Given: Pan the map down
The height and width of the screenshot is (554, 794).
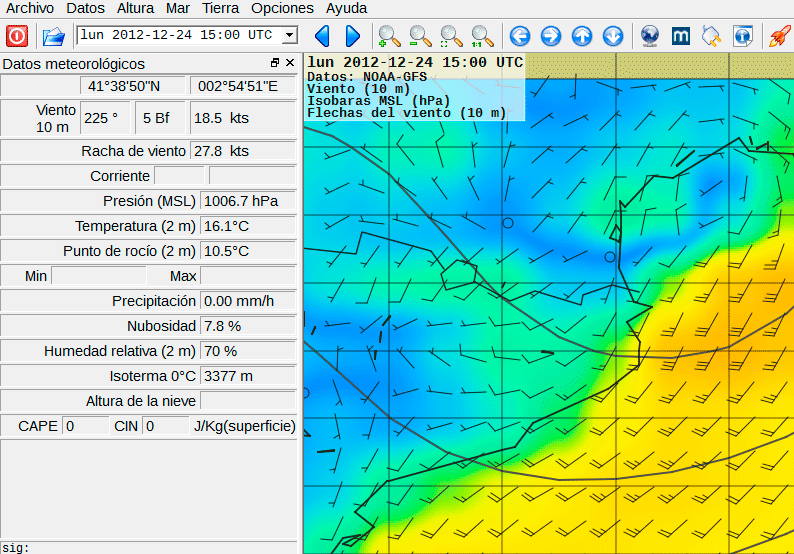Looking at the screenshot, I should [613, 36].
